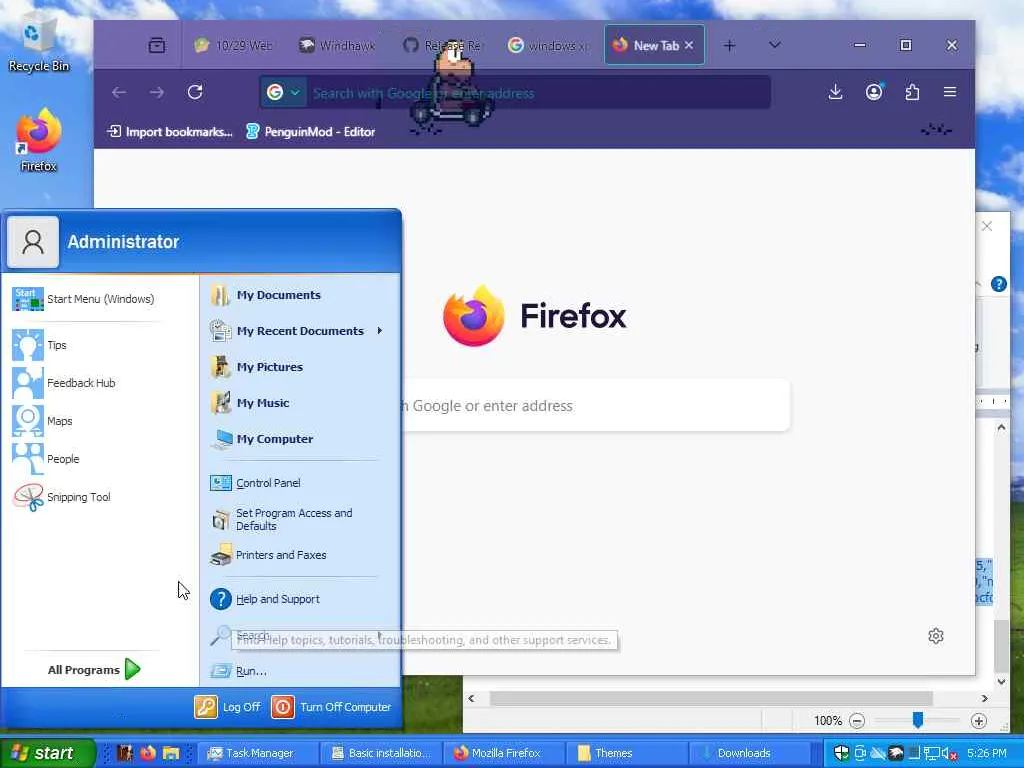
Task: Click the blue help question icon in the background window
Action: (x=998, y=284)
